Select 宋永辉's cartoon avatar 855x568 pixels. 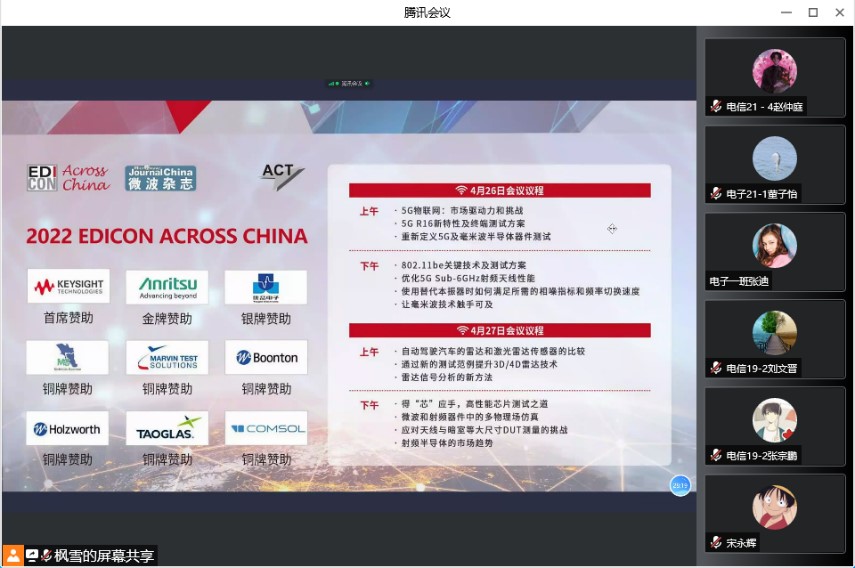pyautogui.click(x=775, y=508)
